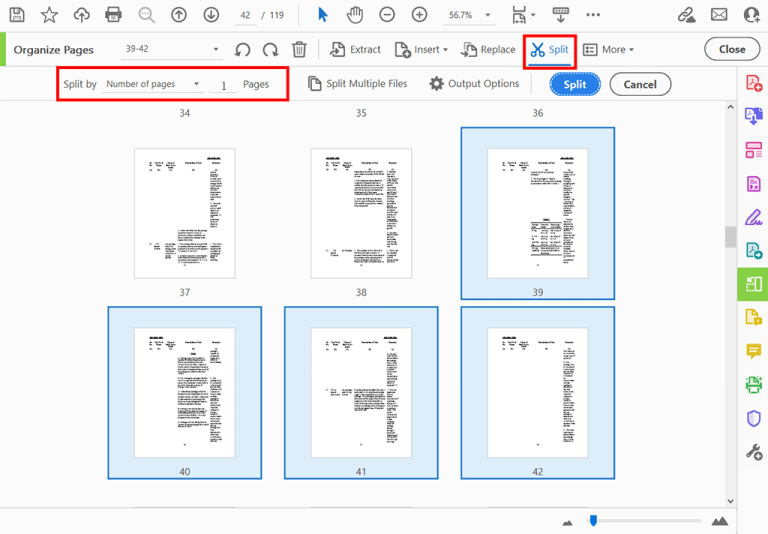Open Protect shield tool in sidebar
This screenshot has width=768, height=534.
coord(754,418)
